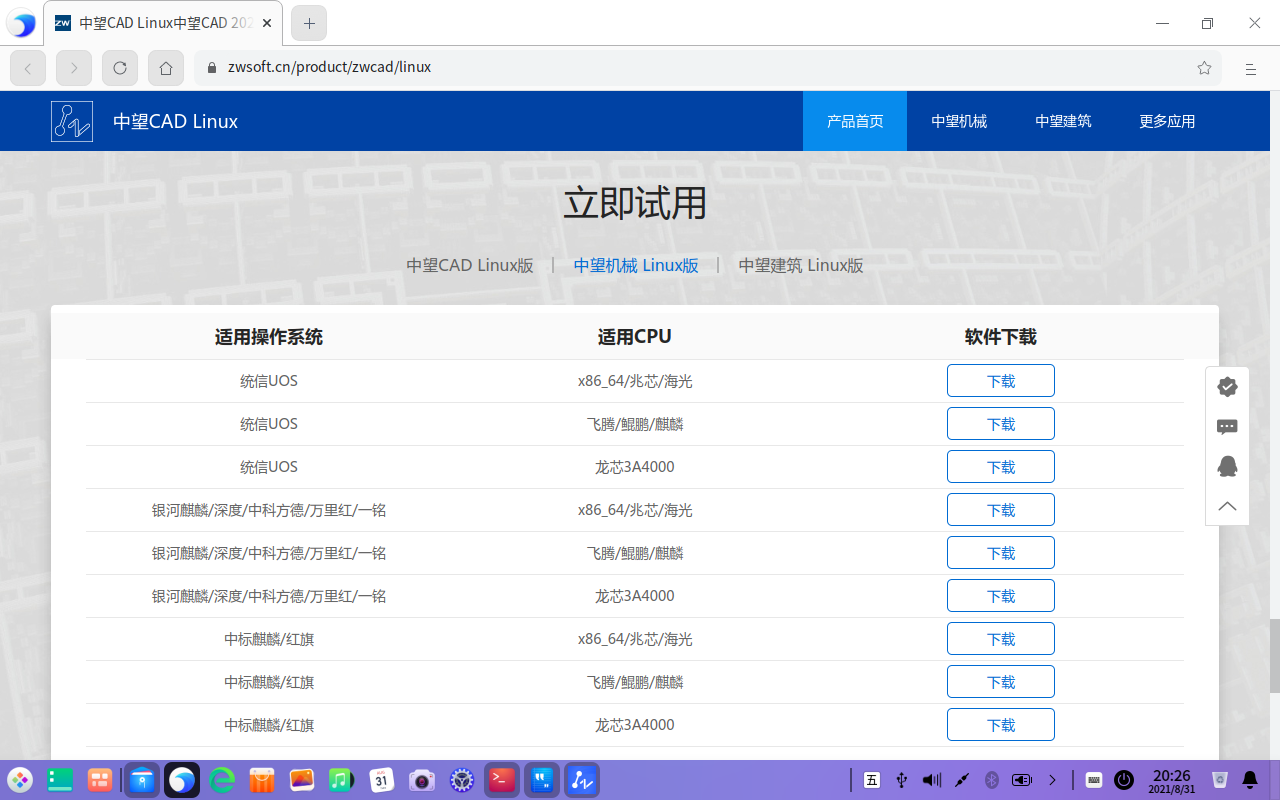Click the 中望CAD logo icon in header

coord(72,121)
